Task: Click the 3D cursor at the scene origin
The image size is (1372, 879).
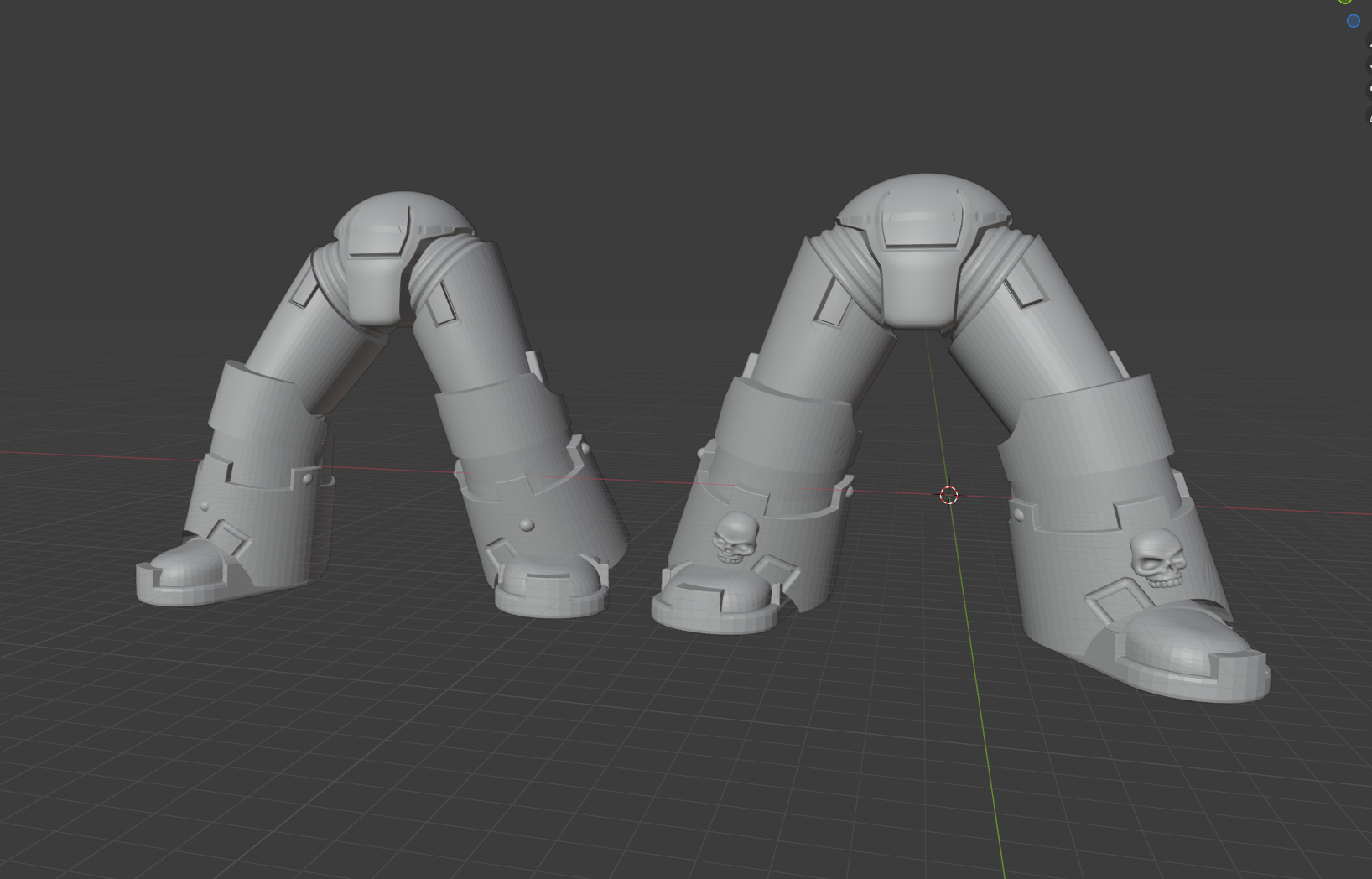Action: pos(948,495)
